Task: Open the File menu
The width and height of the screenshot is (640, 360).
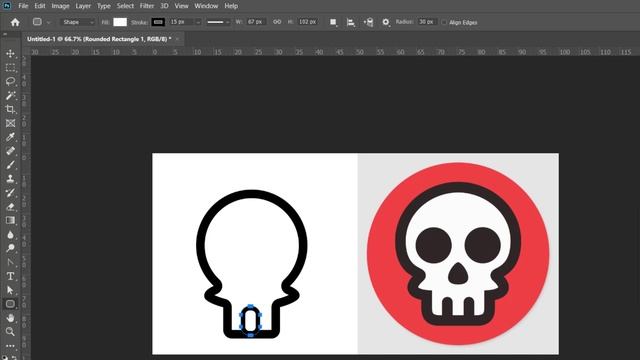Action: point(23,6)
